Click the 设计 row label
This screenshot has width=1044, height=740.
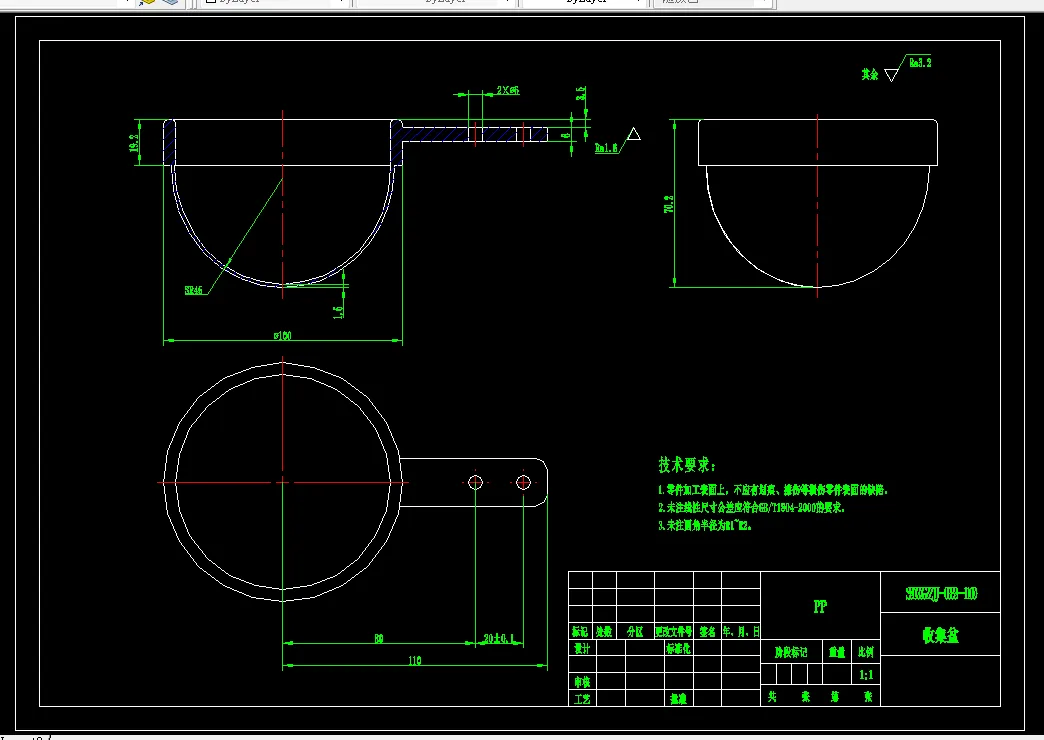tap(582, 648)
